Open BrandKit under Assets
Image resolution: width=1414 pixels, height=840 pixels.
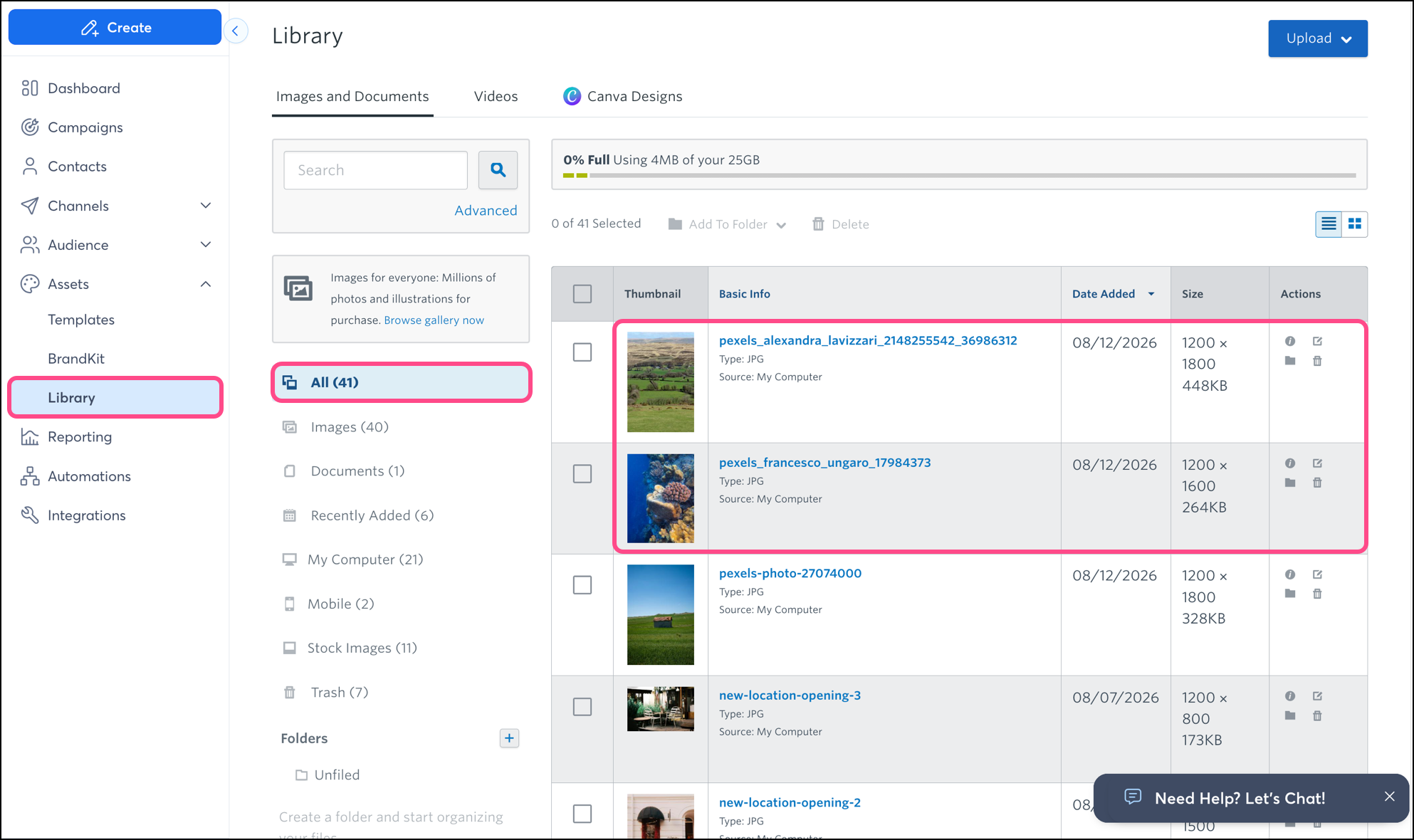coord(76,359)
